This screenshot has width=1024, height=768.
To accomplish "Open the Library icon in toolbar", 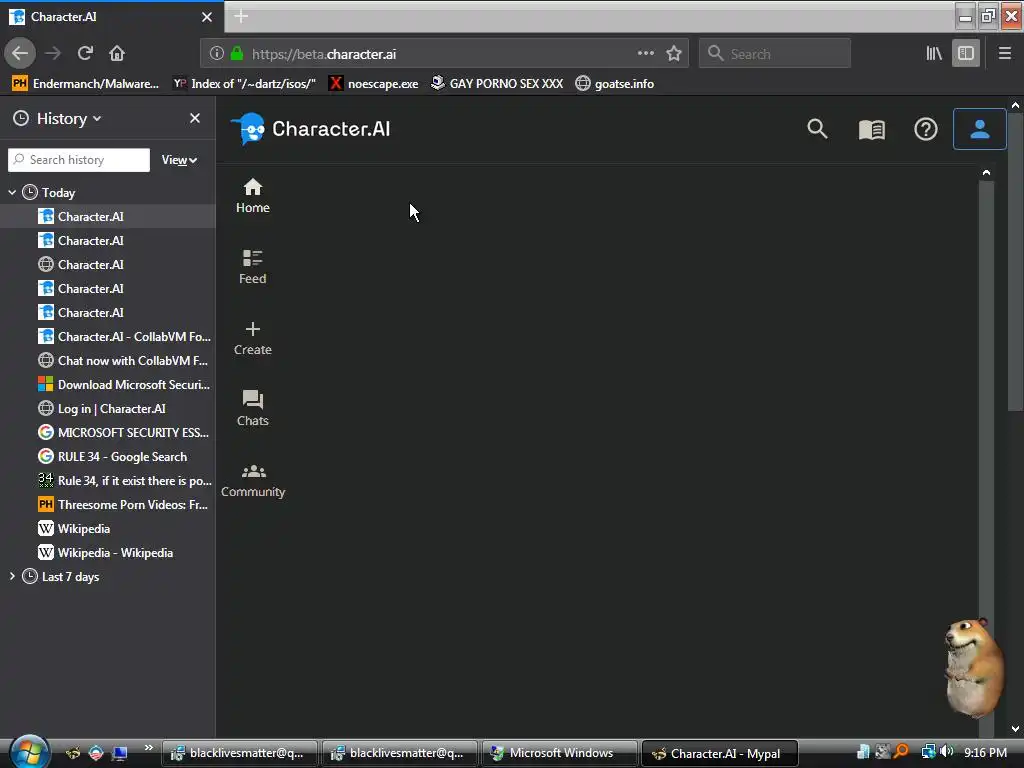I will pos(934,54).
